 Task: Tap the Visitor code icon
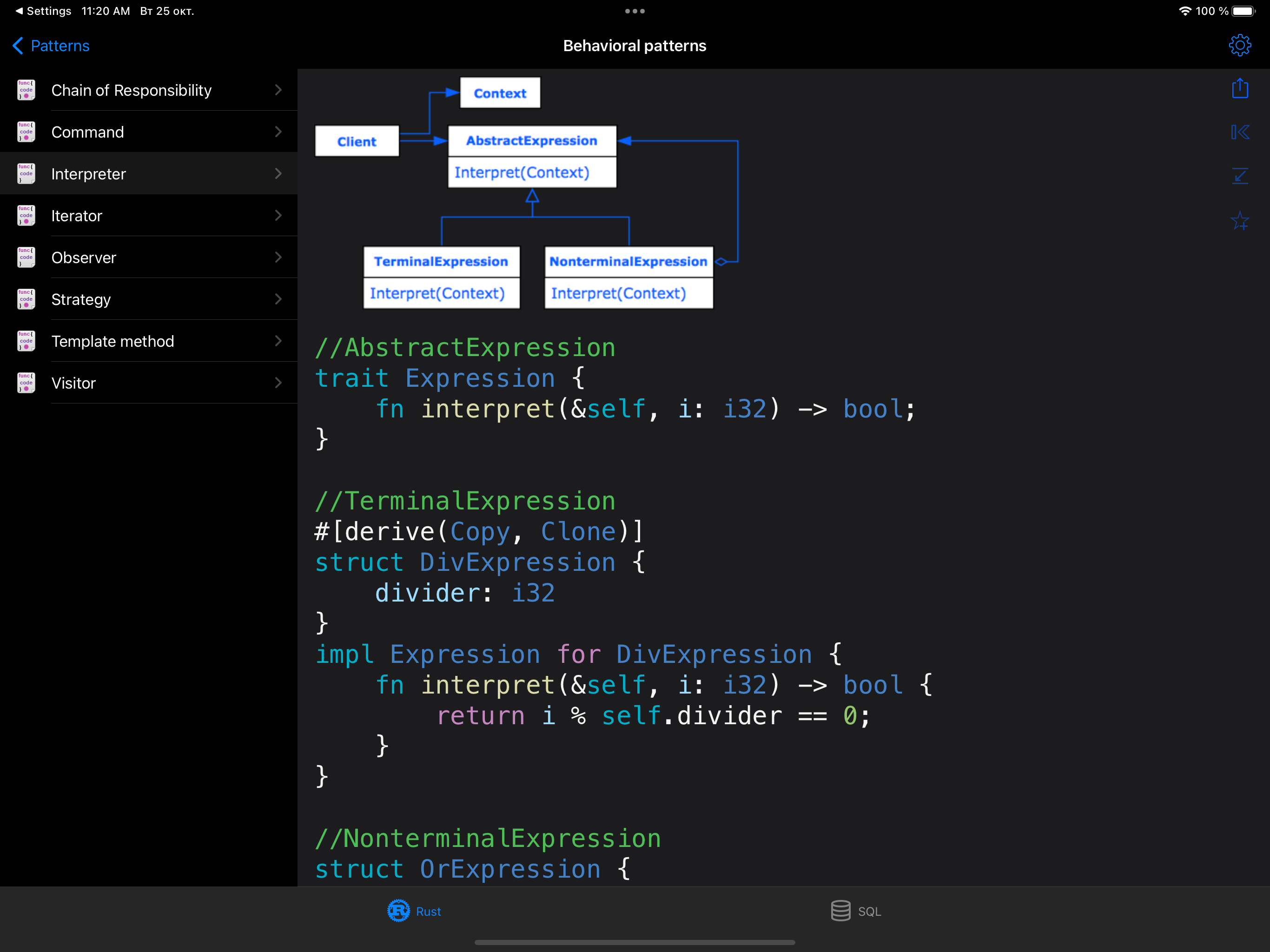tap(26, 383)
